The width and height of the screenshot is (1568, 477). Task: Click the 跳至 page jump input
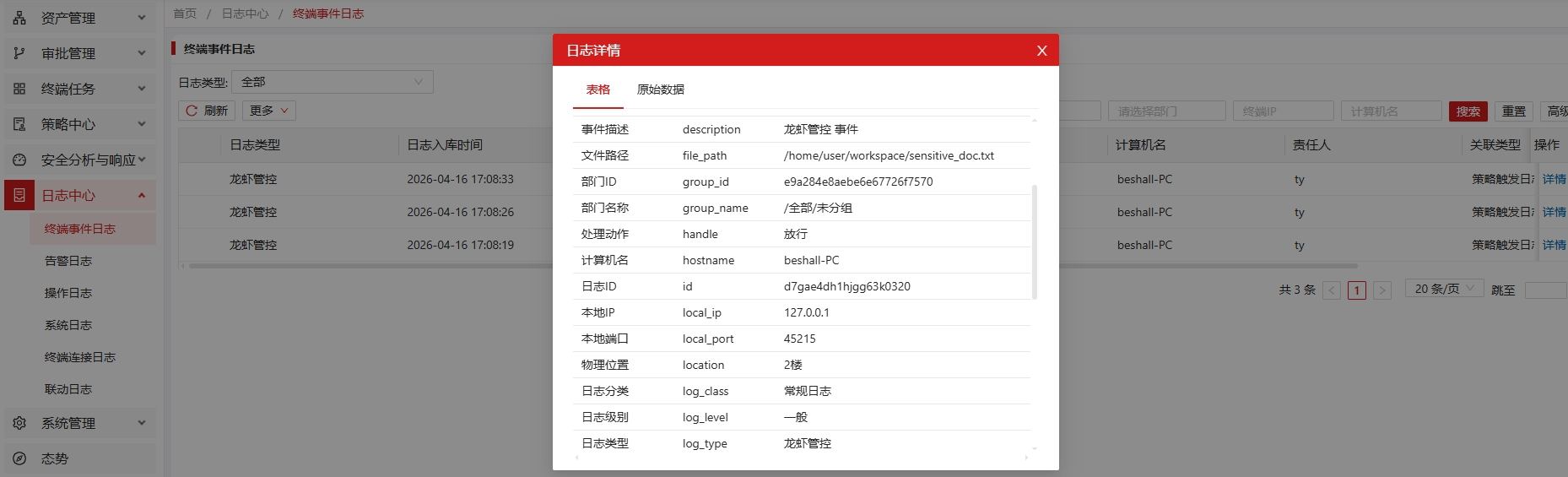pyautogui.click(x=1546, y=290)
